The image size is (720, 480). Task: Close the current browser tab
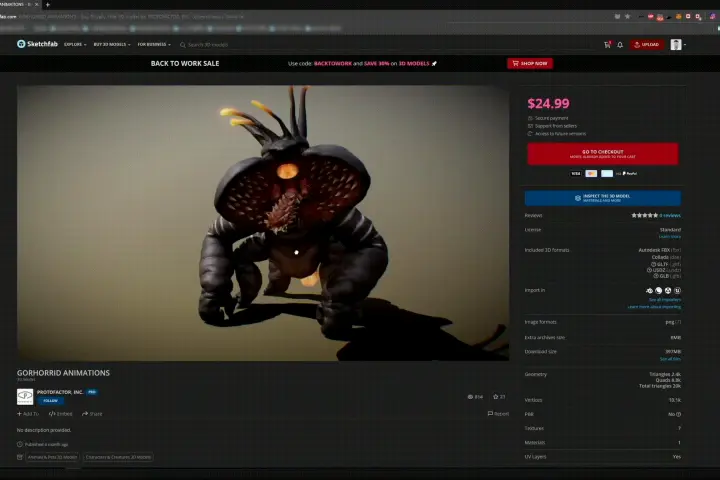37,5
